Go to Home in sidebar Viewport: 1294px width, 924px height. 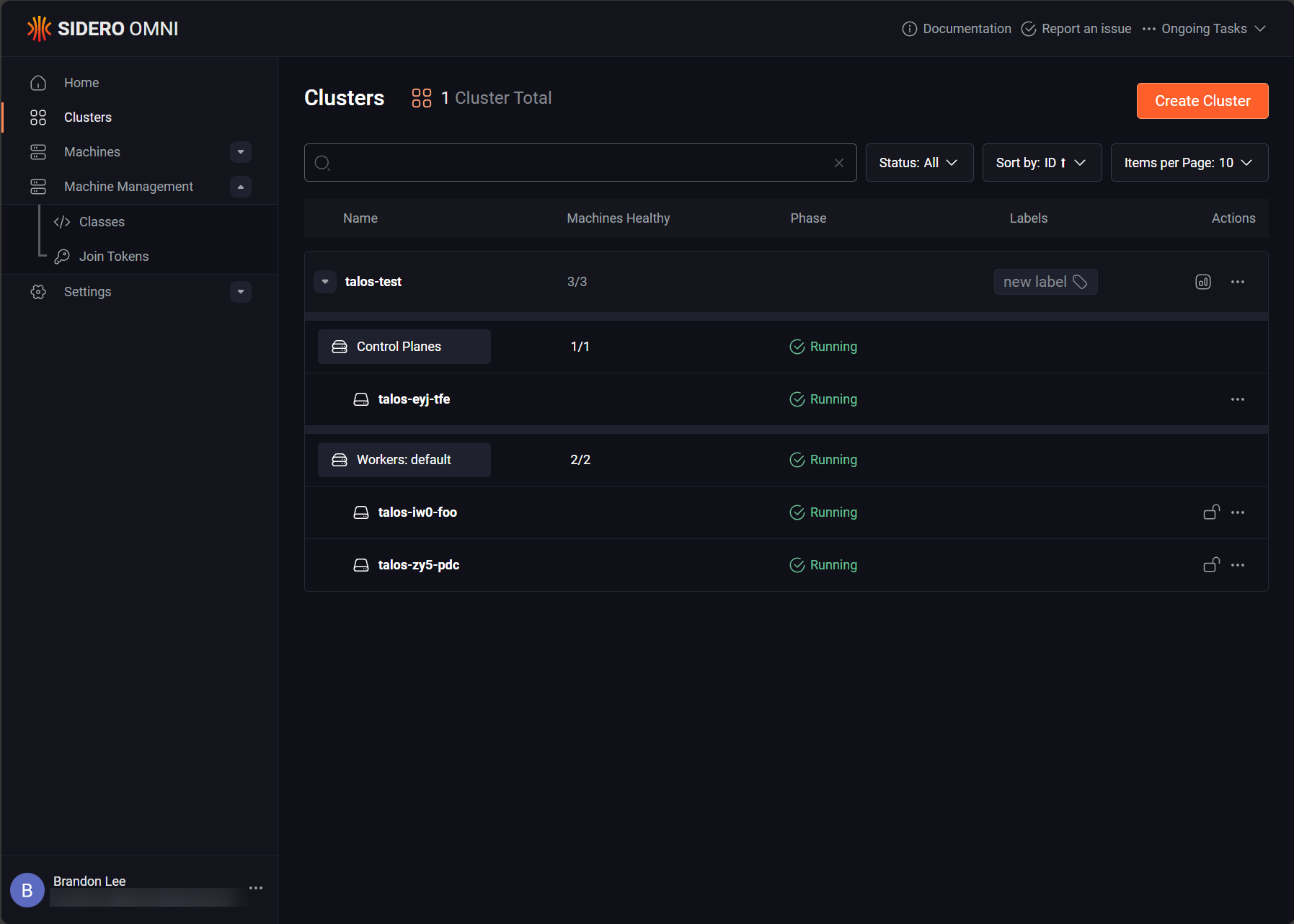[x=81, y=83]
